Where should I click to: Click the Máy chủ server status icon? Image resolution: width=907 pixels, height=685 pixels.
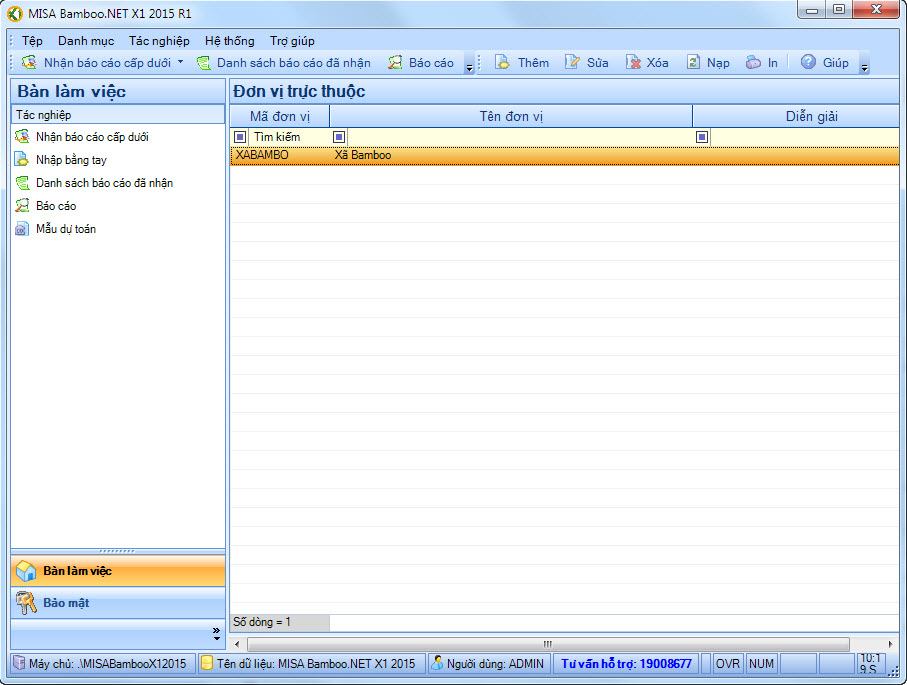pyautogui.click(x=19, y=663)
